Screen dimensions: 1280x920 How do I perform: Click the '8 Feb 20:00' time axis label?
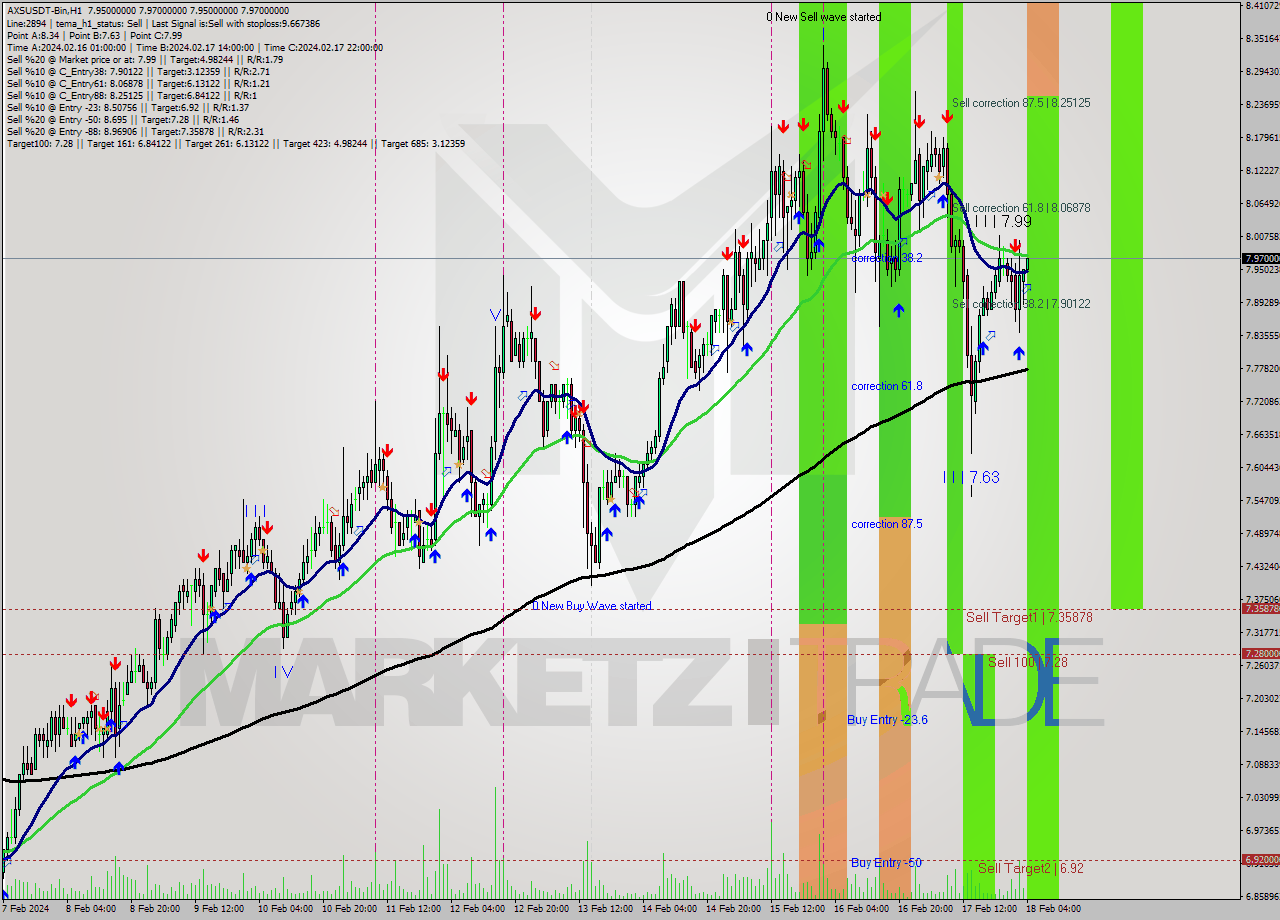154,909
